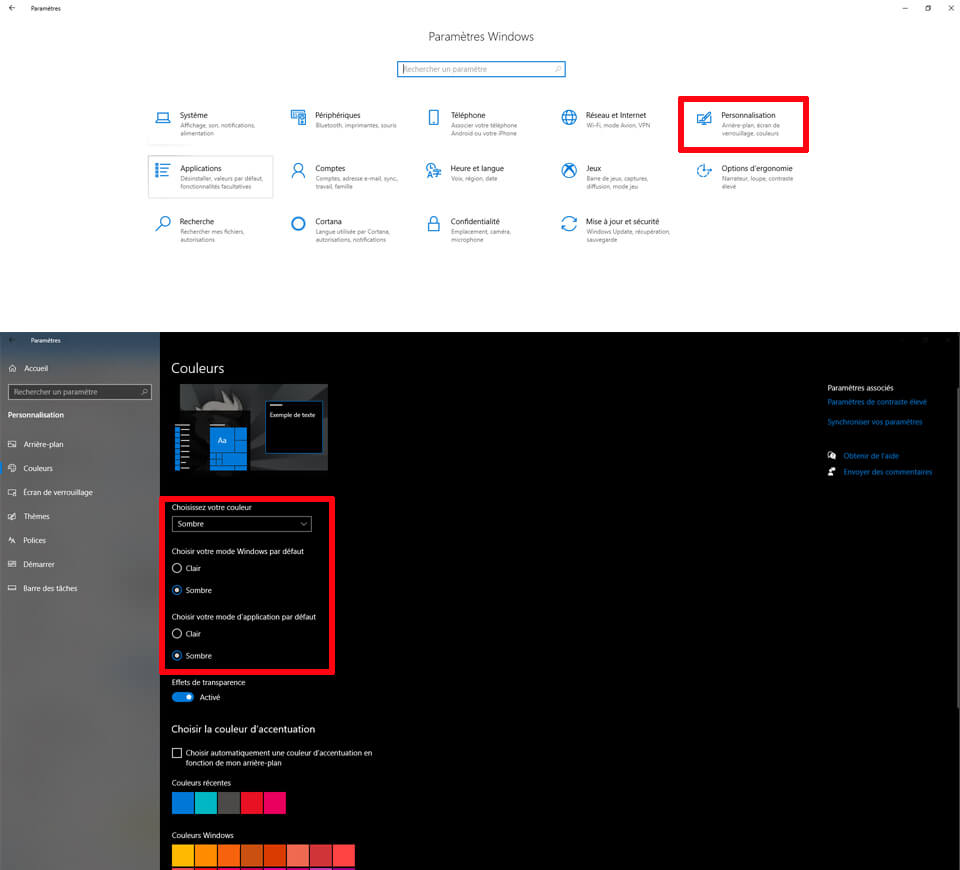
Task: Click Envoyer des commentaires link
Action: pyautogui.click(x=887, y=472)
